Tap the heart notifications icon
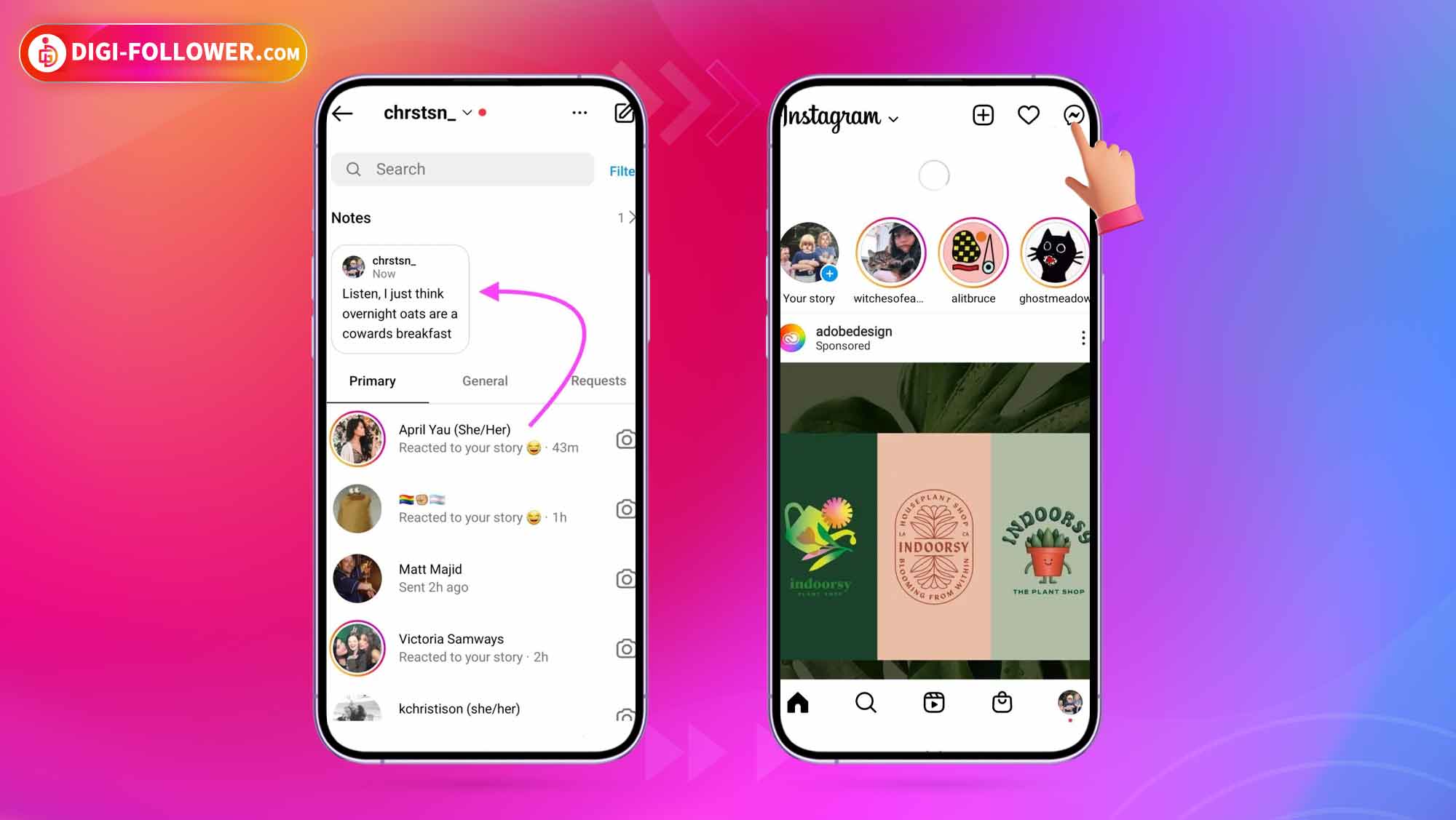 [1028, 115]
